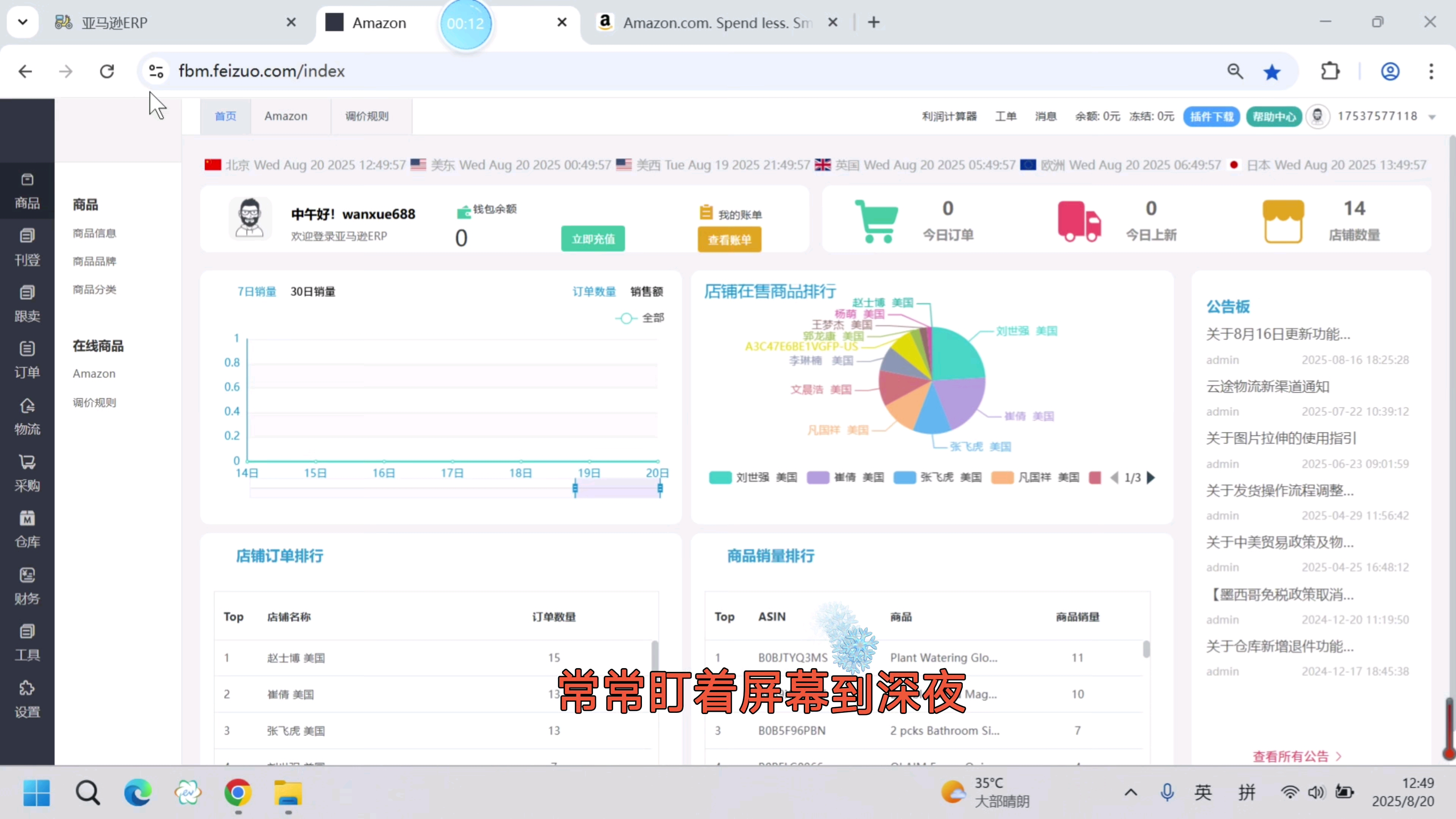
Task: Open 商品信息 in the side menu
Action: 94,234
